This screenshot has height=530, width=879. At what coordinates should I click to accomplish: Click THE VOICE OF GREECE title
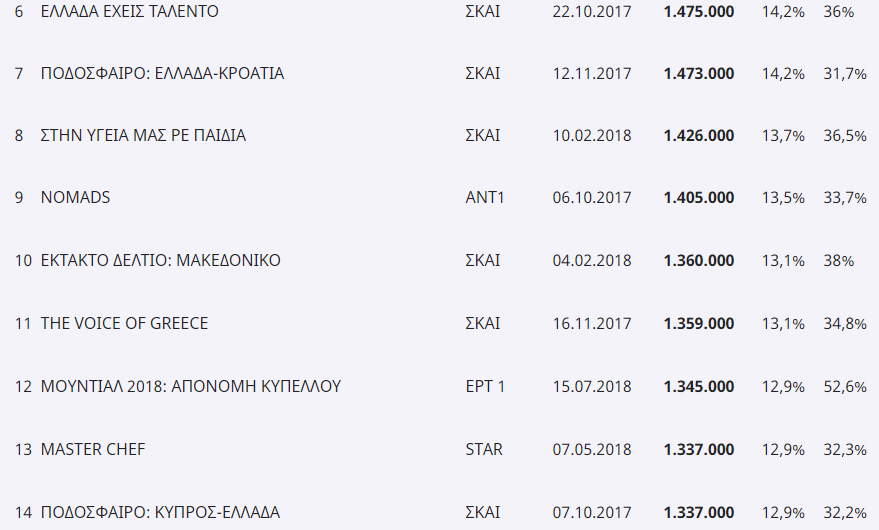[x=124, y=323]
